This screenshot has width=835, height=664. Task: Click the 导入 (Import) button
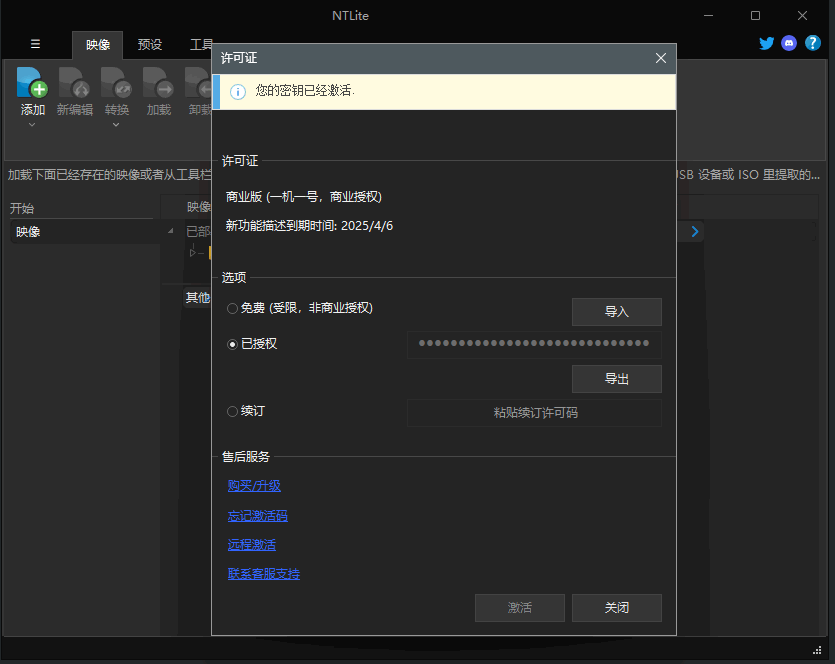pyautogui.click(x=616, y=312)
